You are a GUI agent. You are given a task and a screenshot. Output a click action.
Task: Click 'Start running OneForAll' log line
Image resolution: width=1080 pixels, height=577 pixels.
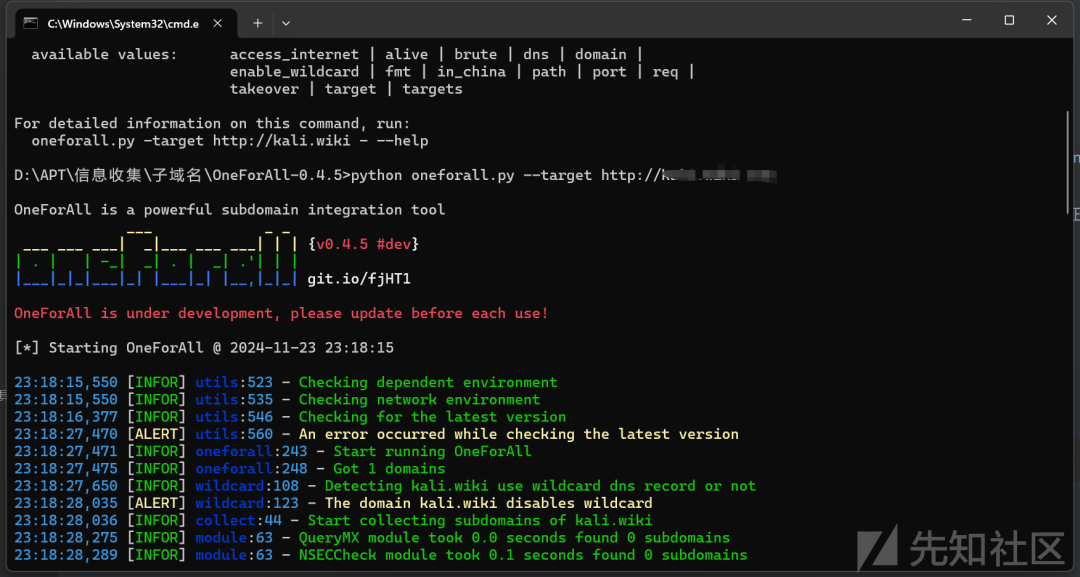click(433, 451)
